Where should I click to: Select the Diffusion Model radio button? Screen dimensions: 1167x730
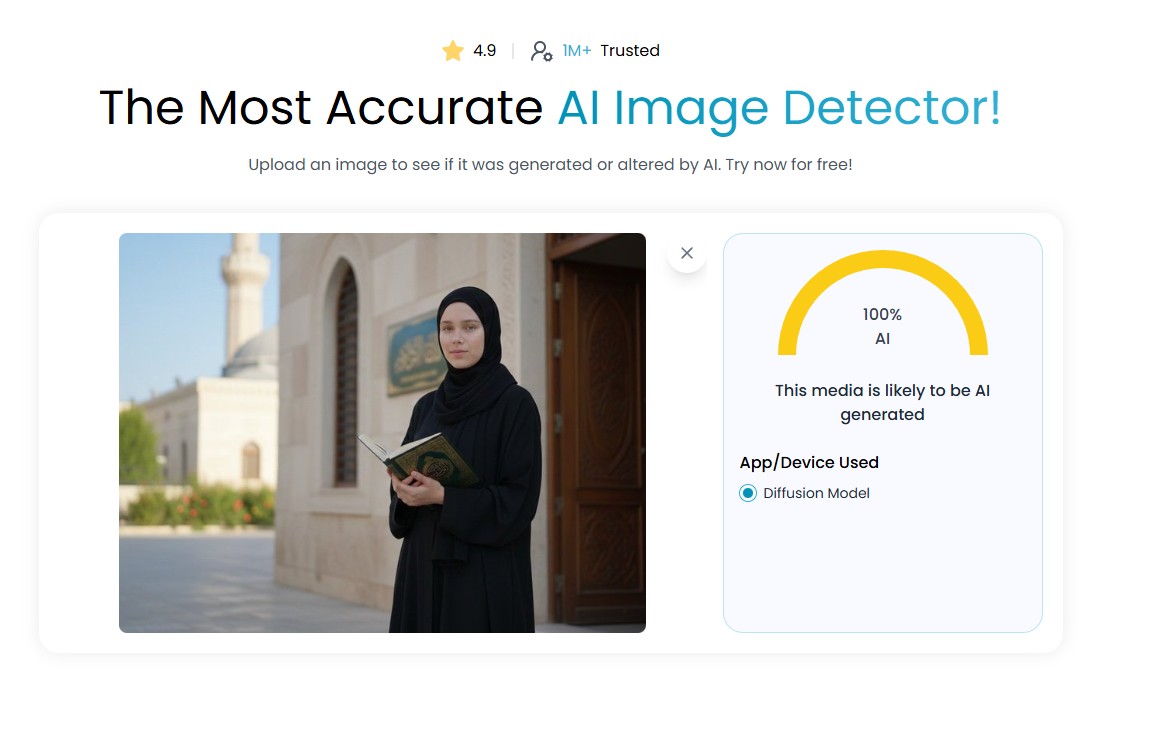coord(748,493)
